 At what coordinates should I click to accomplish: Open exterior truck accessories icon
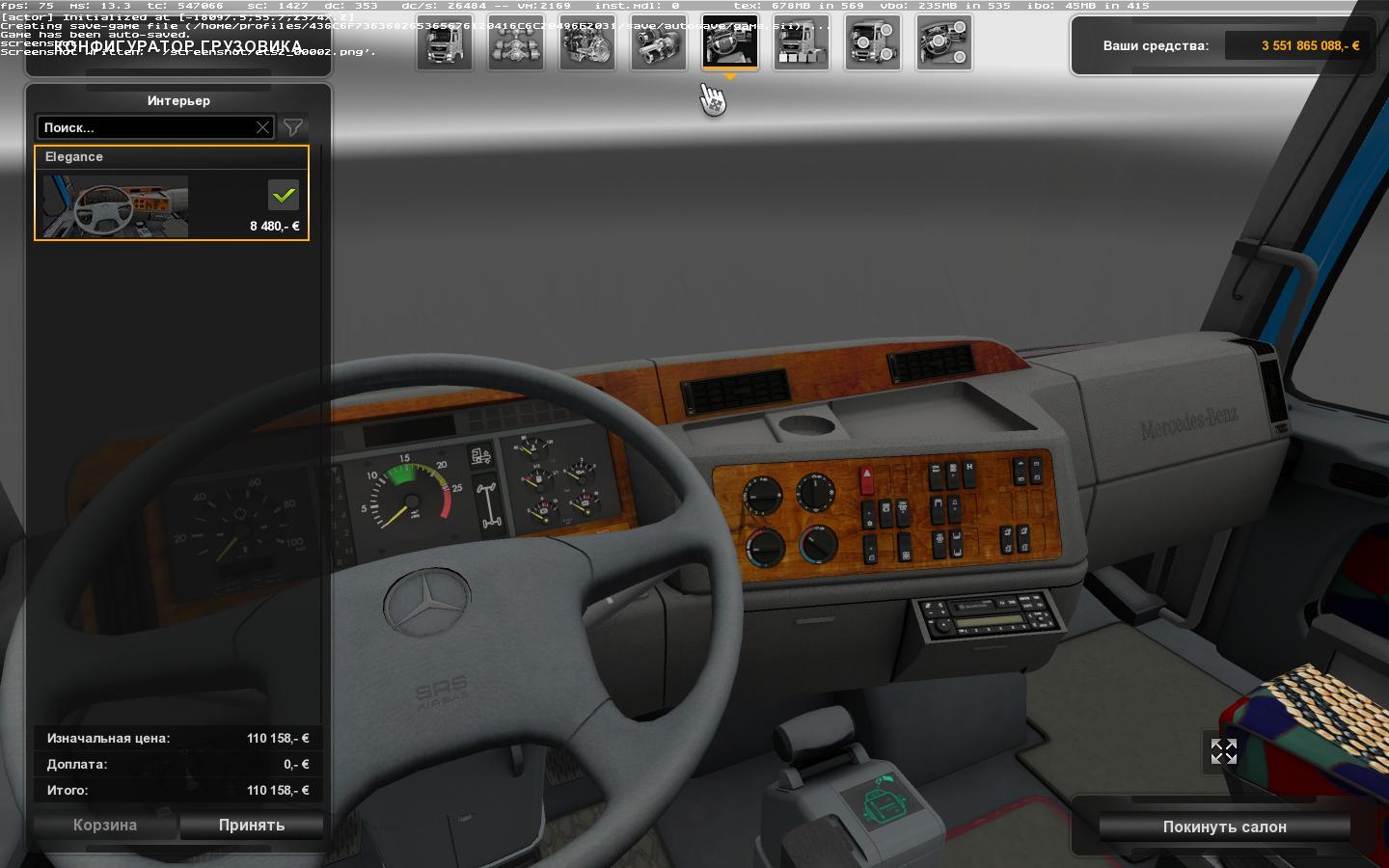(873, 43)
